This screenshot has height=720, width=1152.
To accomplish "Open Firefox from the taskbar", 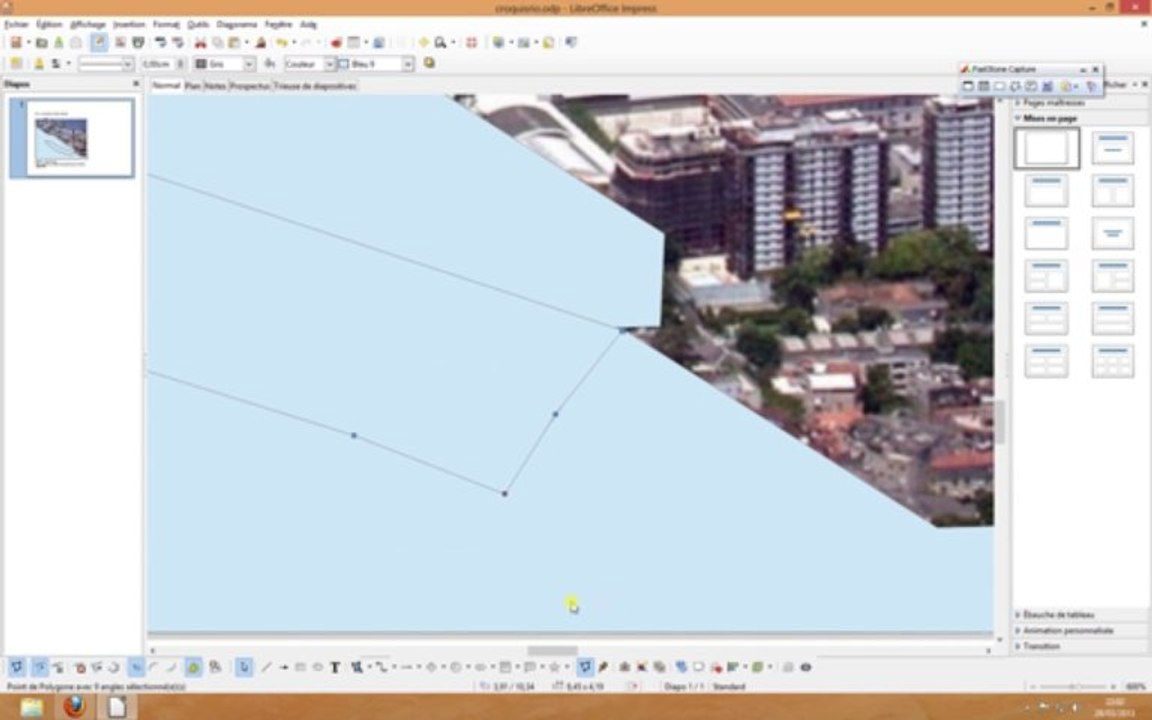I will (73, 708).
